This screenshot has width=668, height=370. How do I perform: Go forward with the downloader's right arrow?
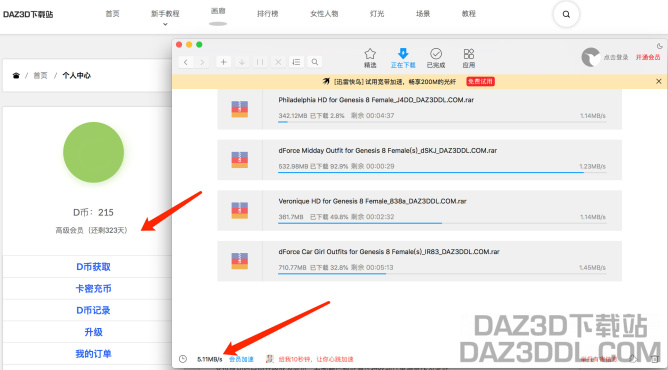202,62
